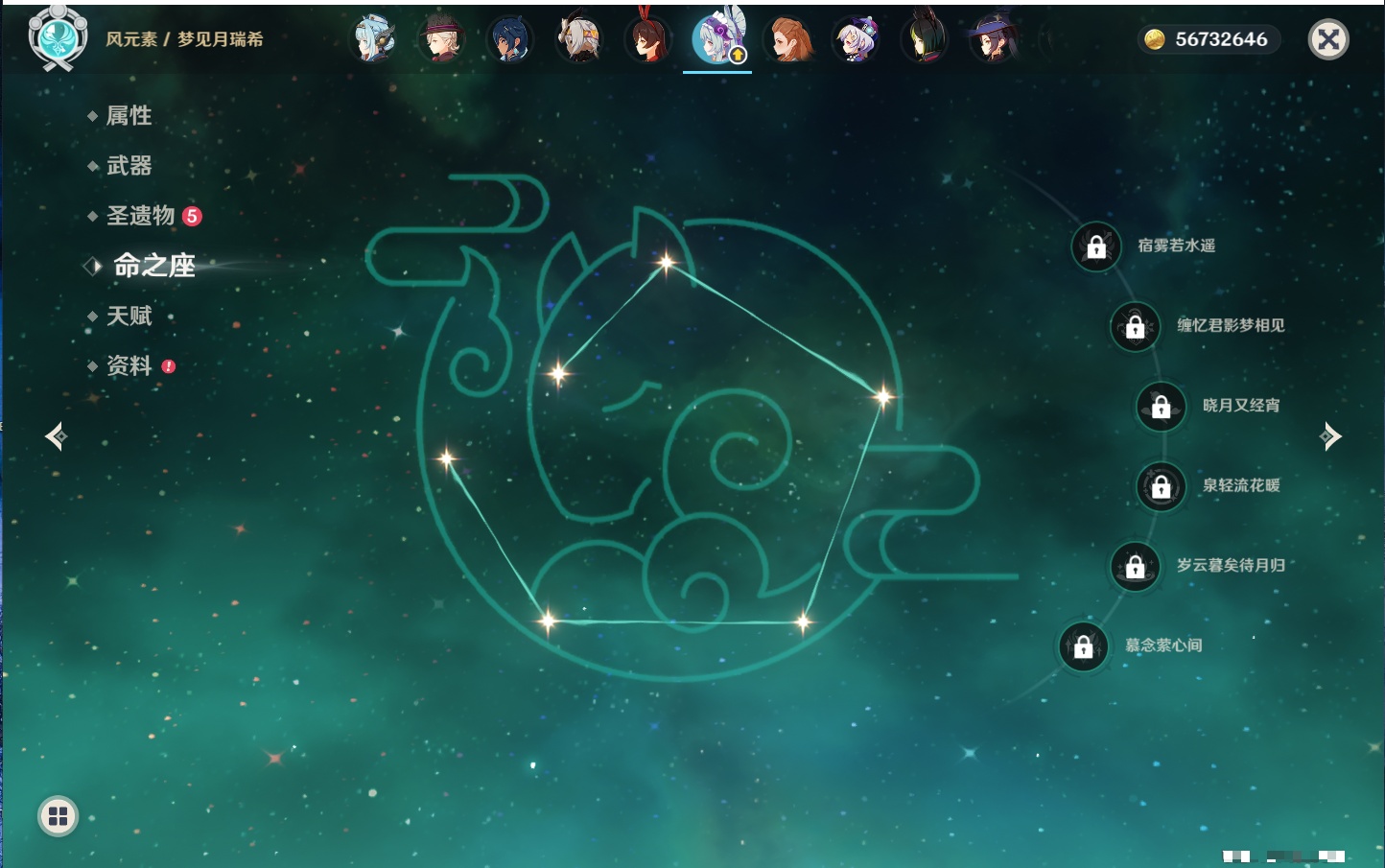Open the 属性 attributes tab
This screenshot has width=1385, height=868.
point(129,116)
